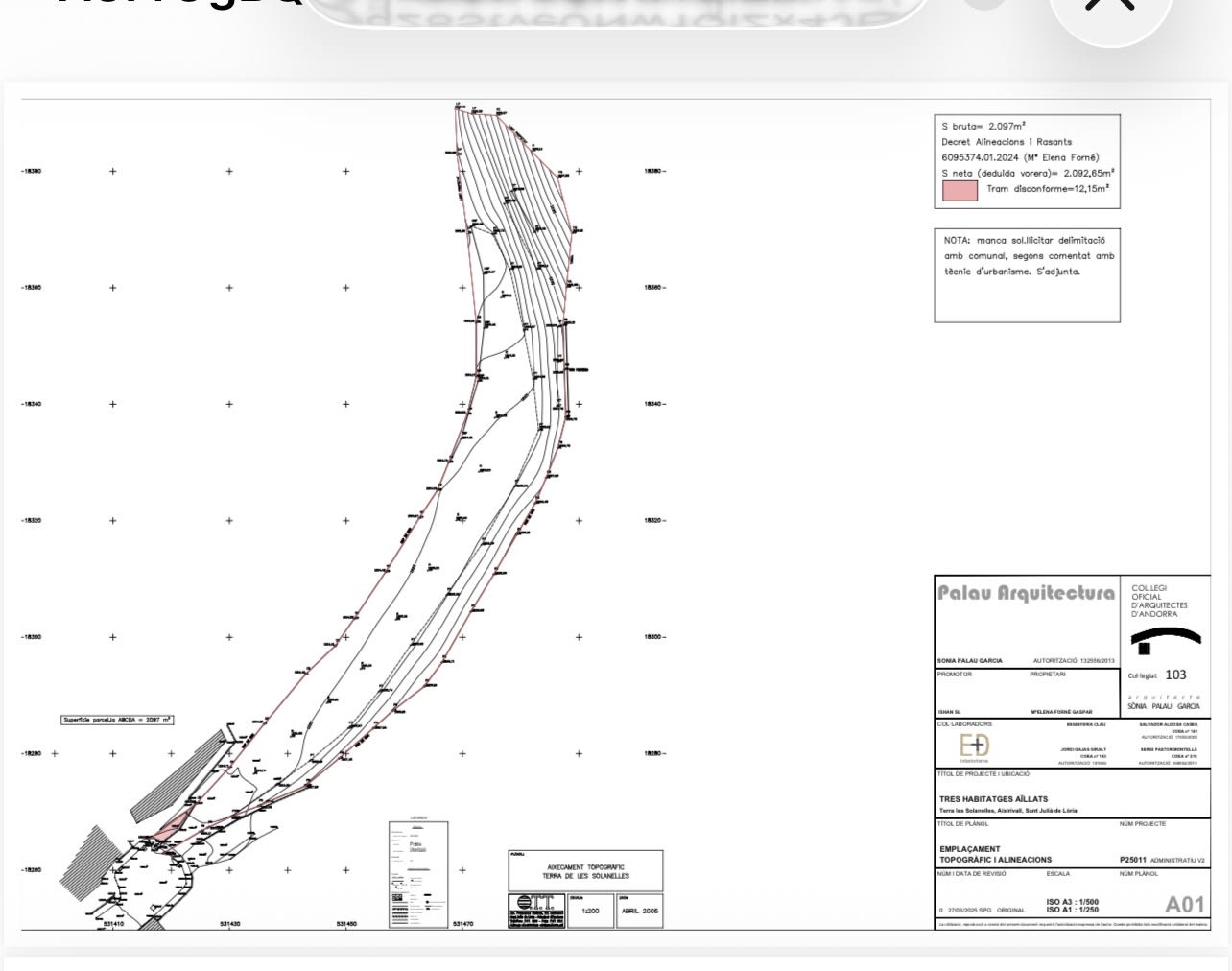Tap the TRES HABITATGES AÏLLATS title
The height and width of the screenshot is (971, 1232).
pyautogui.click(x=993, y=798)
